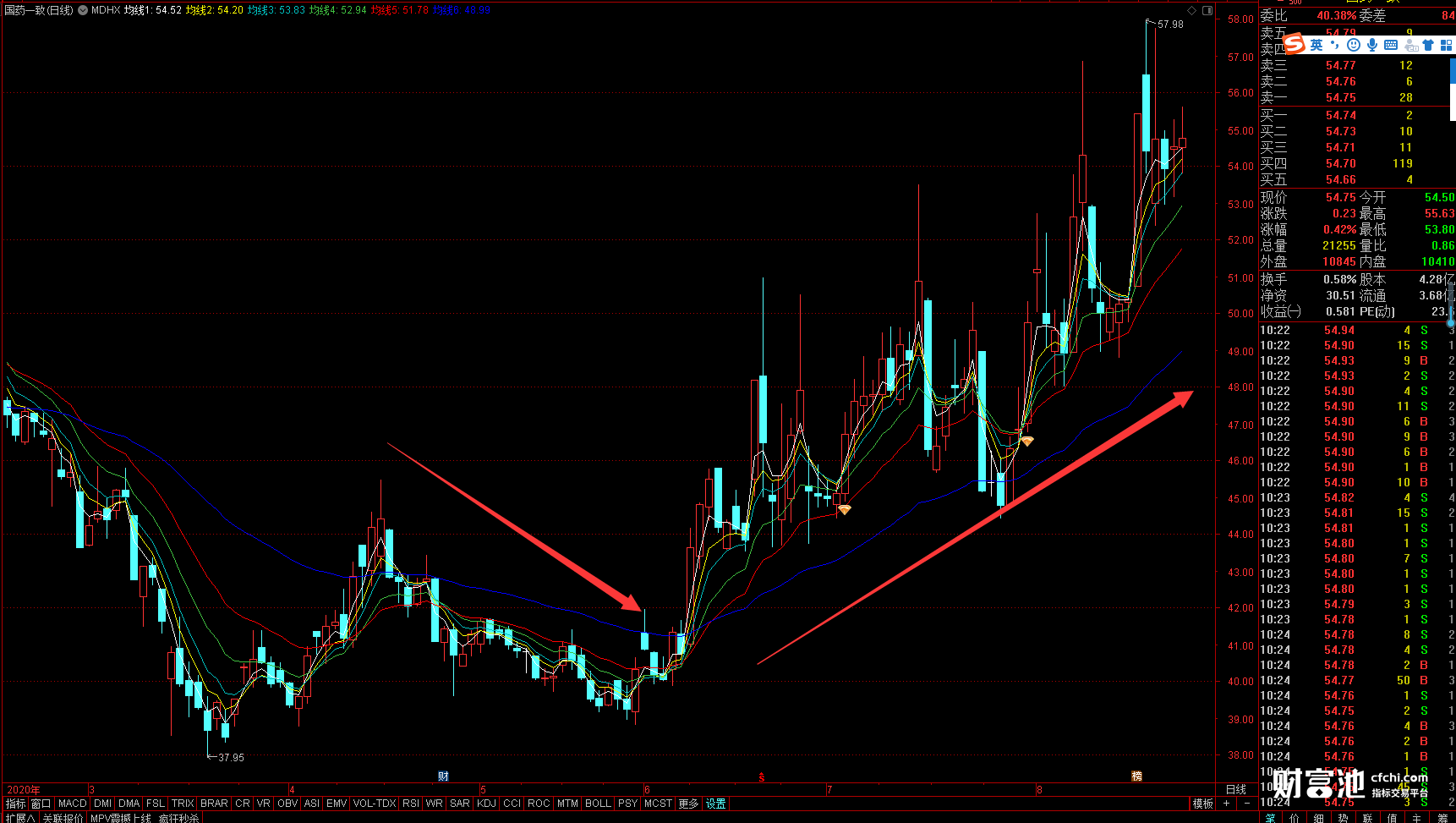The image size is (1456, 823).
Task: Click the 财 marker on timeline
Action: point(443,776)
